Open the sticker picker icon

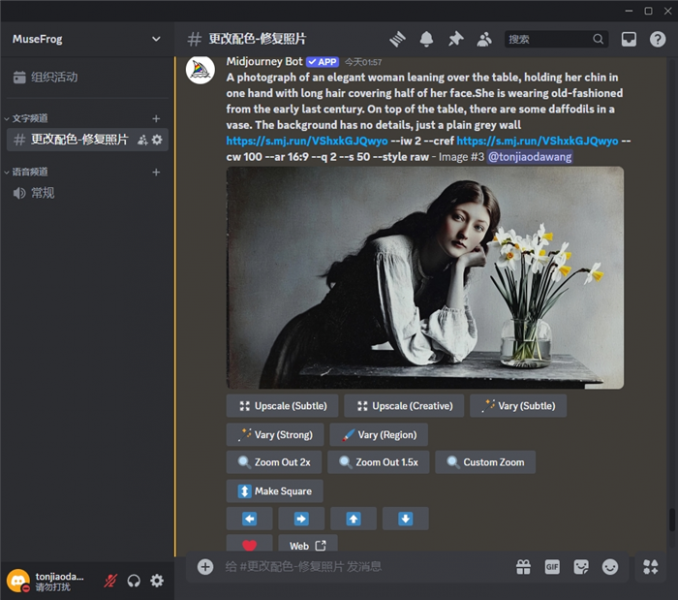(581, 567)
